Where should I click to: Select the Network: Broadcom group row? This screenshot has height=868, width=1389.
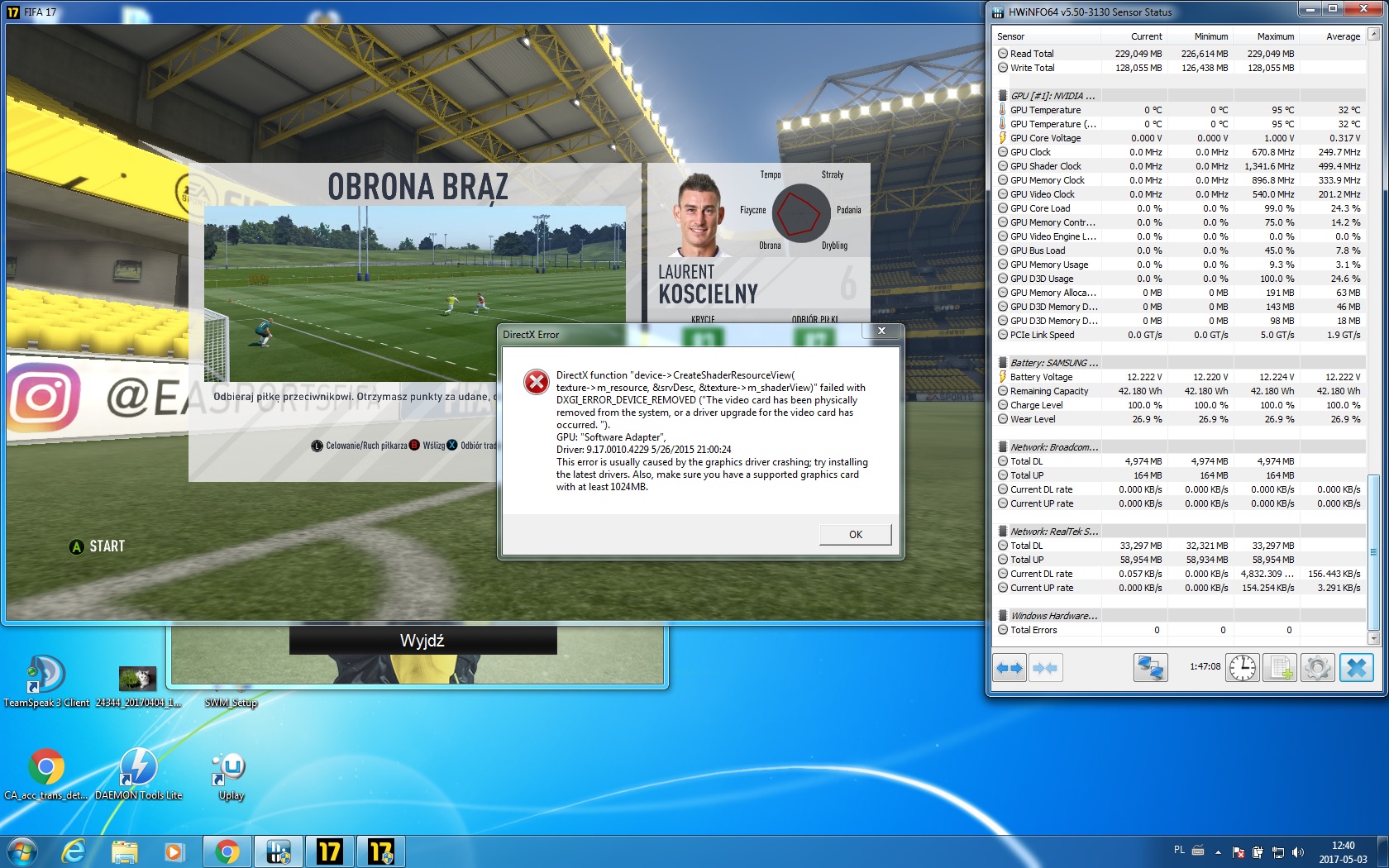1180,447
